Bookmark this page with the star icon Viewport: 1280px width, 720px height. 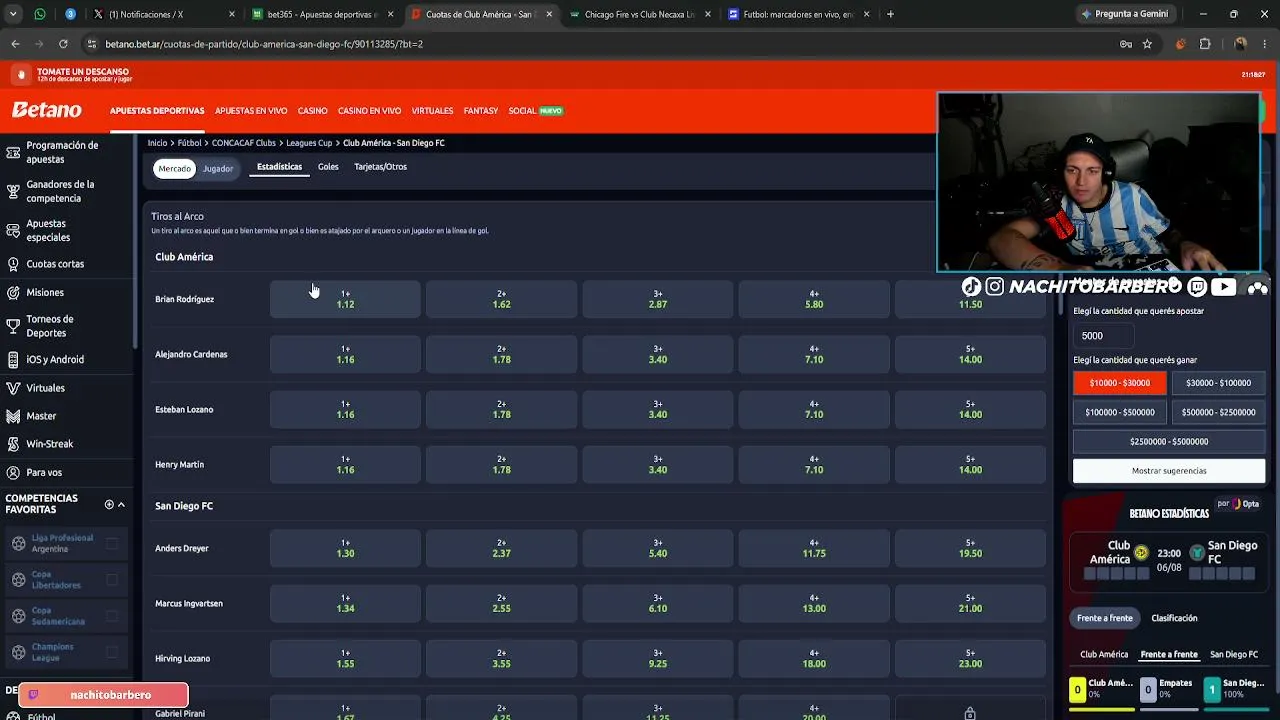click(x=1147, y=44)
